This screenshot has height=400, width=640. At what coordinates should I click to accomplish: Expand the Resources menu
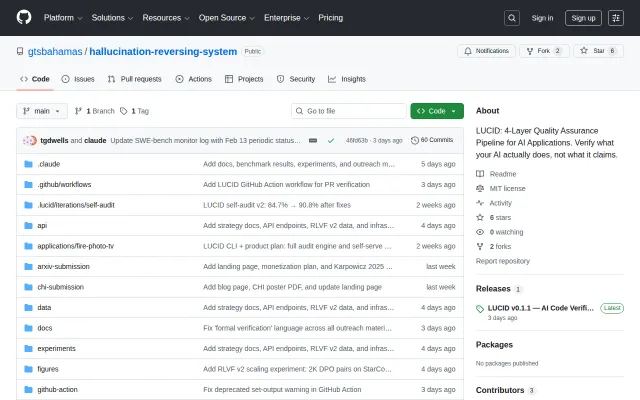(166, 18)
